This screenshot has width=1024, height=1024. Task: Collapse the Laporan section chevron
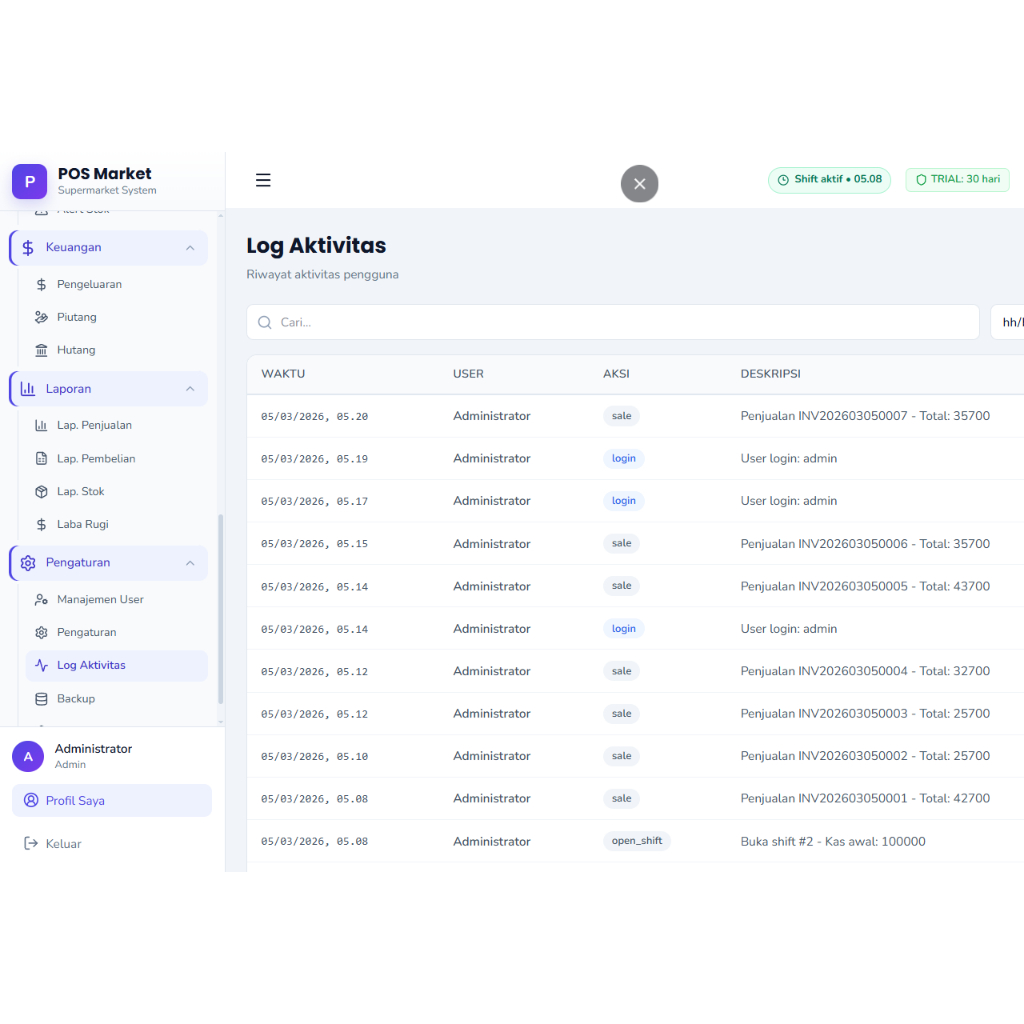[x=190, y=389]
